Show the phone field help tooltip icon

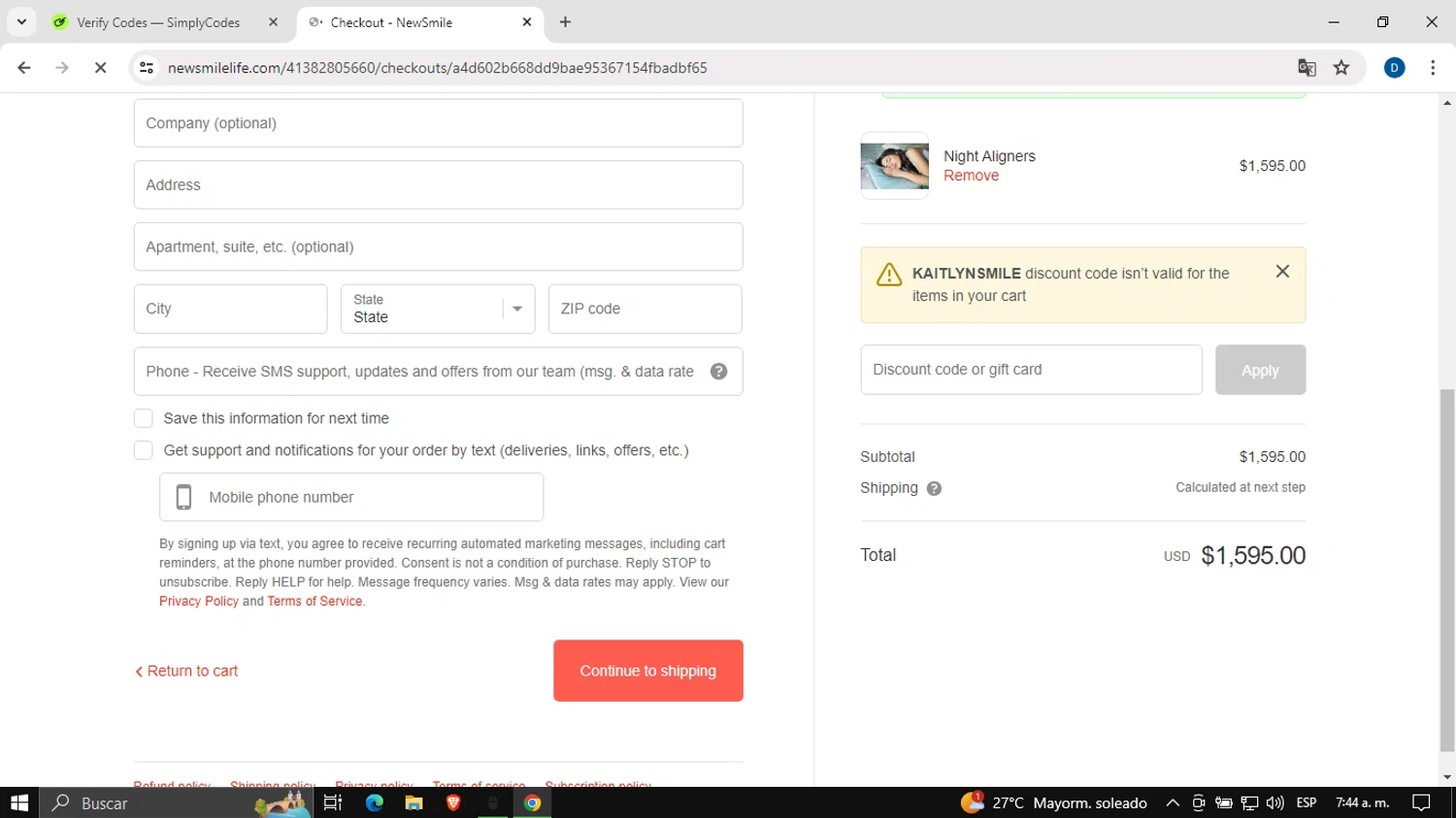coord(718,372)
